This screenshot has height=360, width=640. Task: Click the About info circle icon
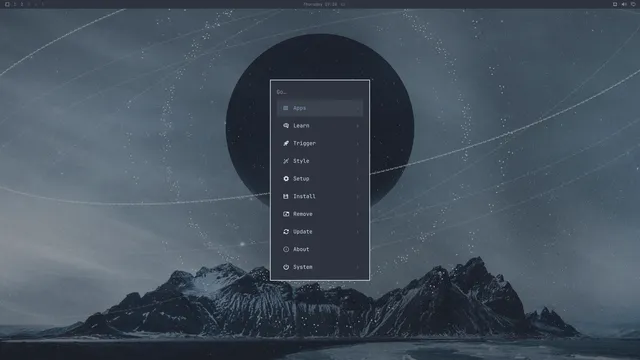pos(286,249)
